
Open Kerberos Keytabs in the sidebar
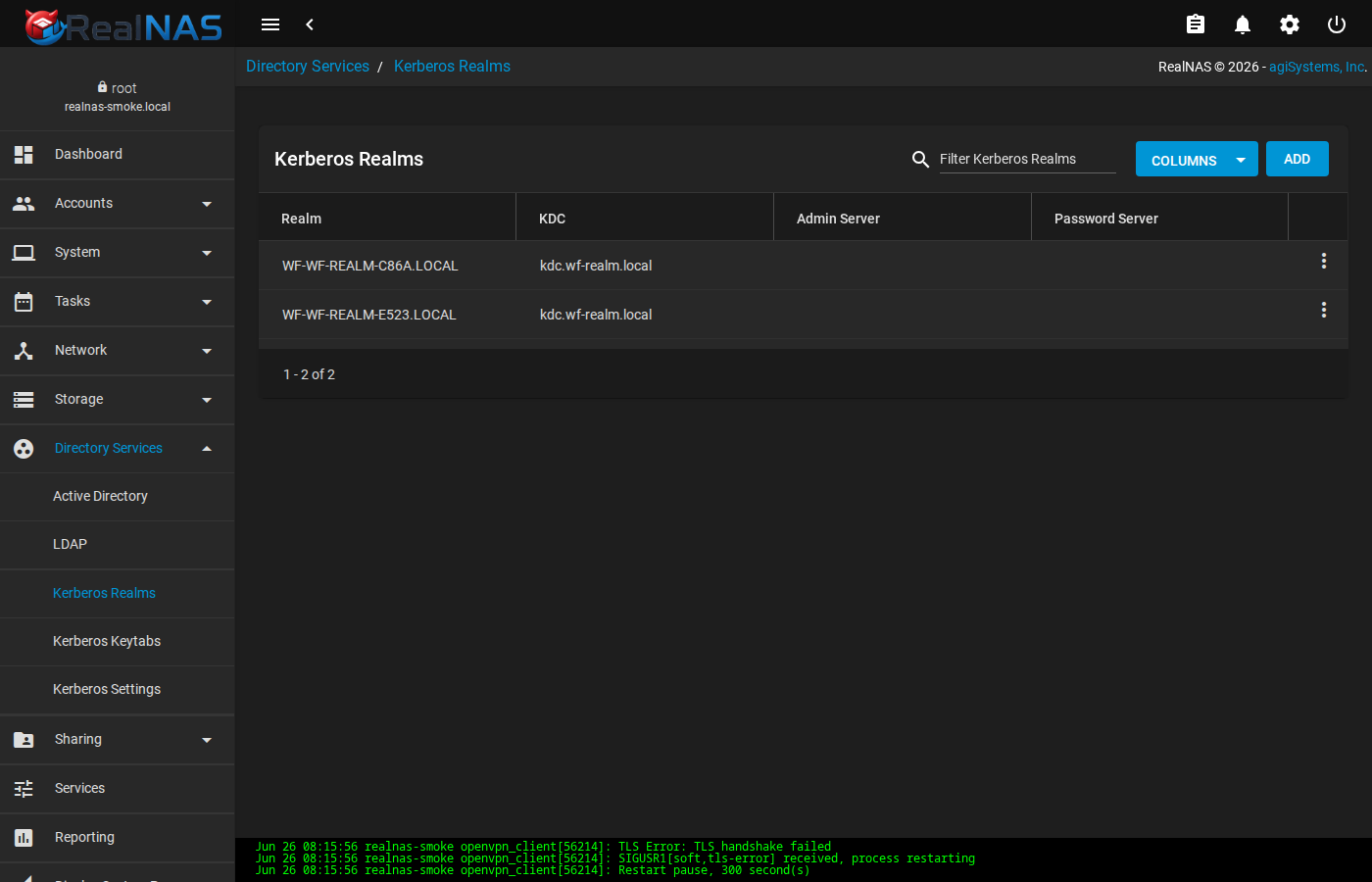click(118, 641)
